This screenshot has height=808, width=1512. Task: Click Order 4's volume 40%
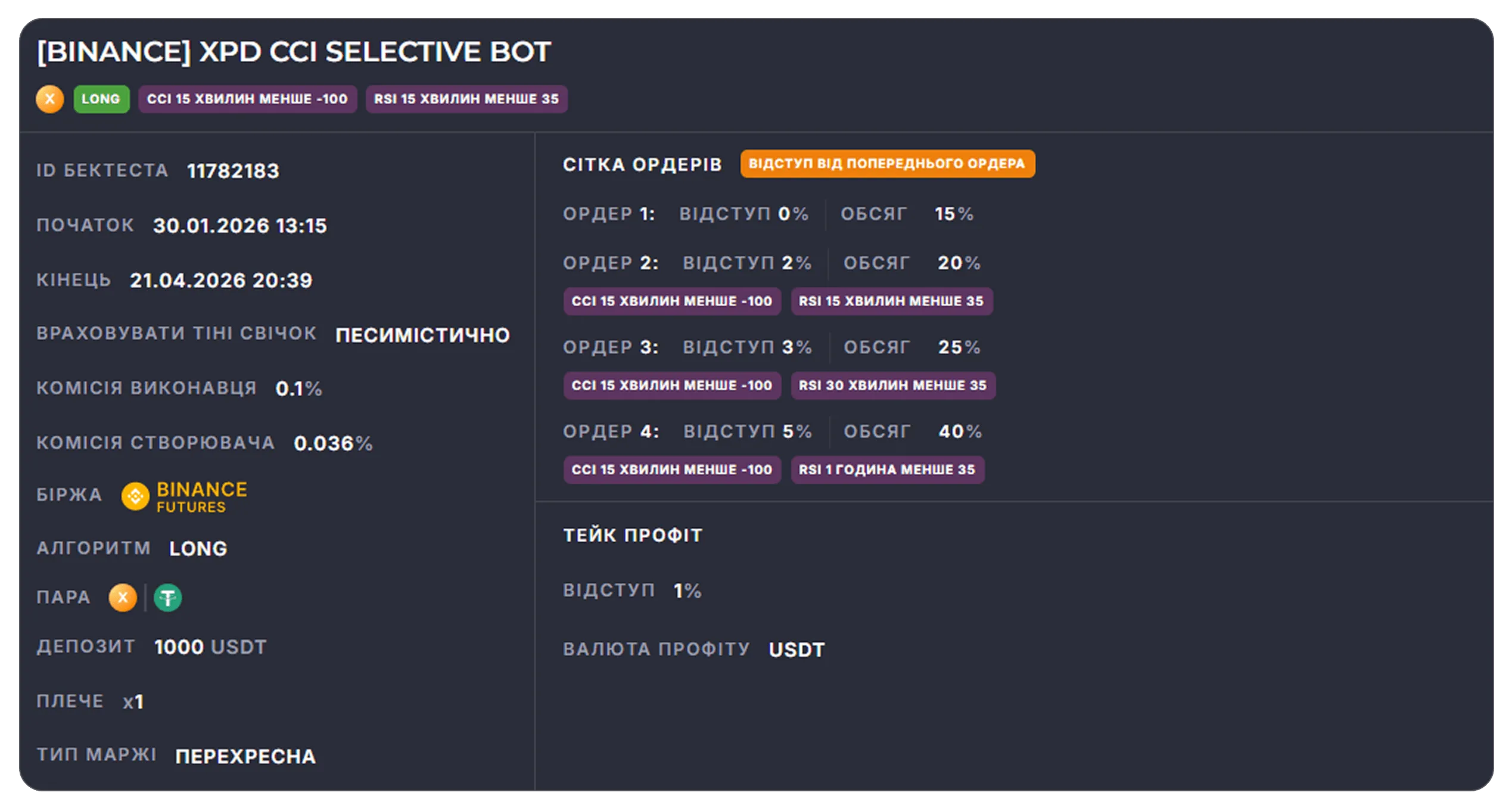click(960, 431)
